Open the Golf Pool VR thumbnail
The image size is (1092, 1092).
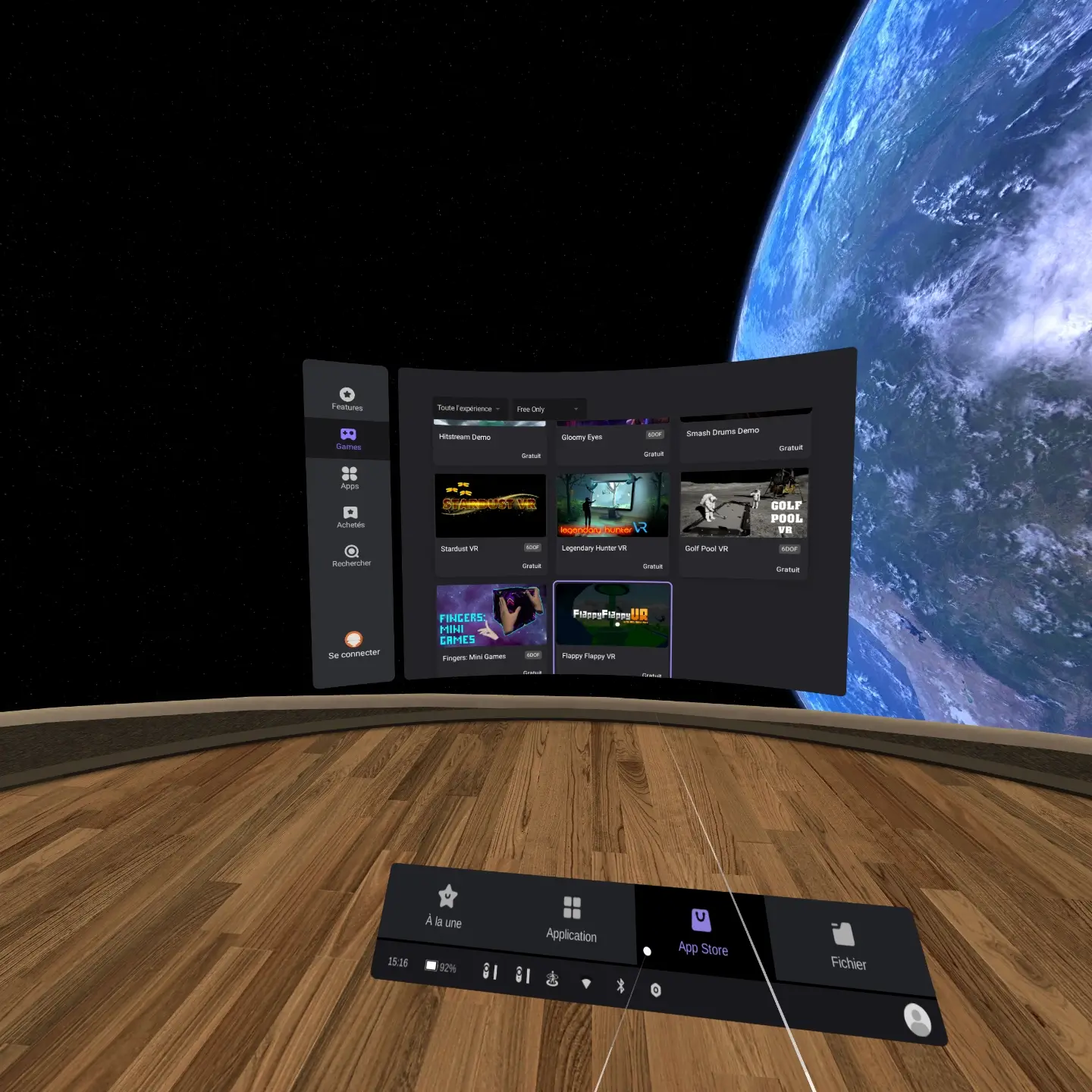point(744,503)
